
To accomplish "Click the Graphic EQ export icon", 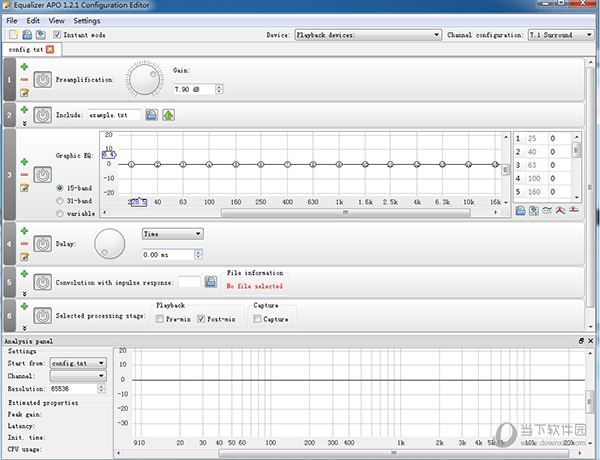I will click(x=534, y=210).
